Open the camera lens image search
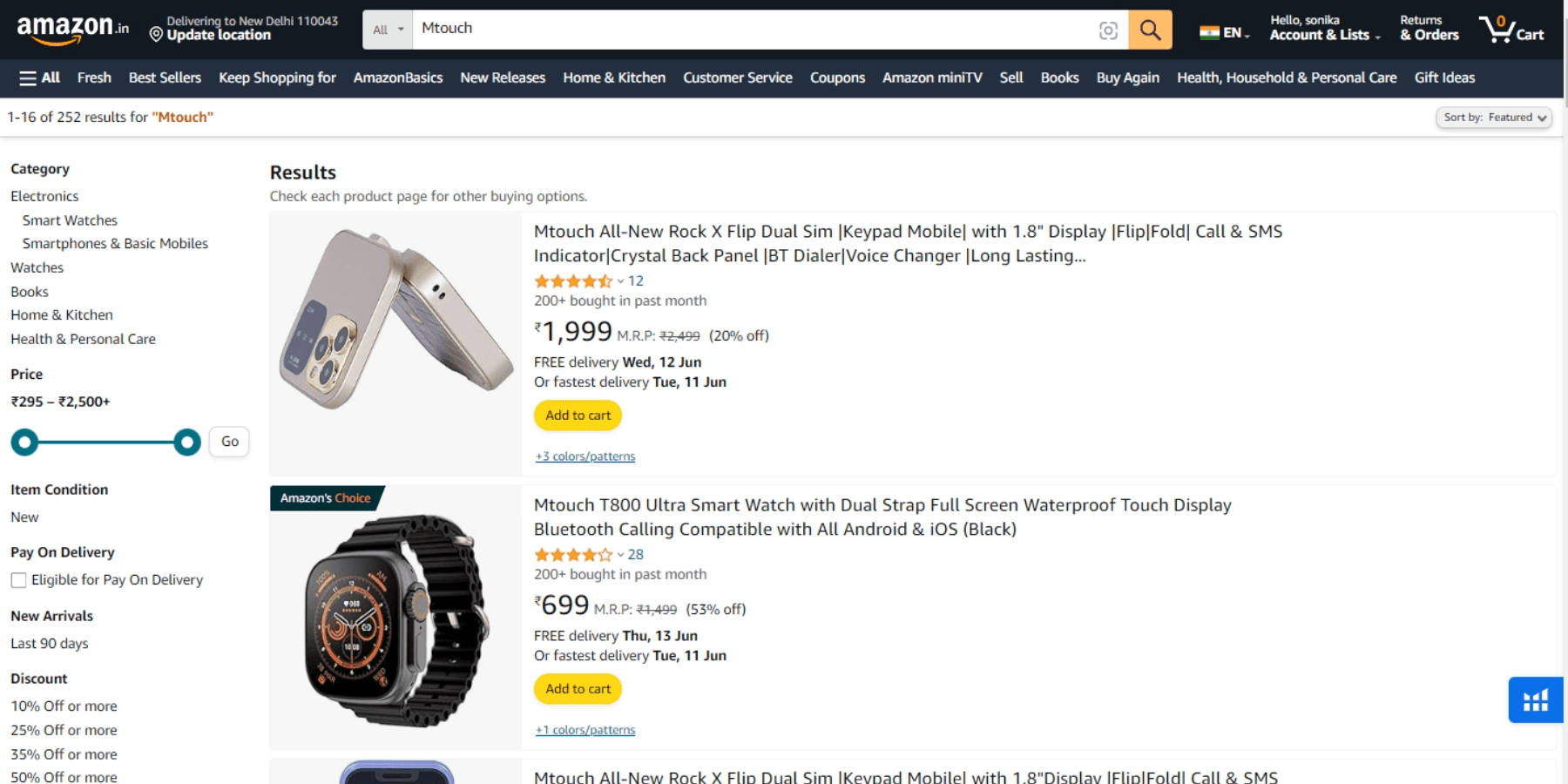This screenshot has width=1568, height=784. click(1108, 30)
